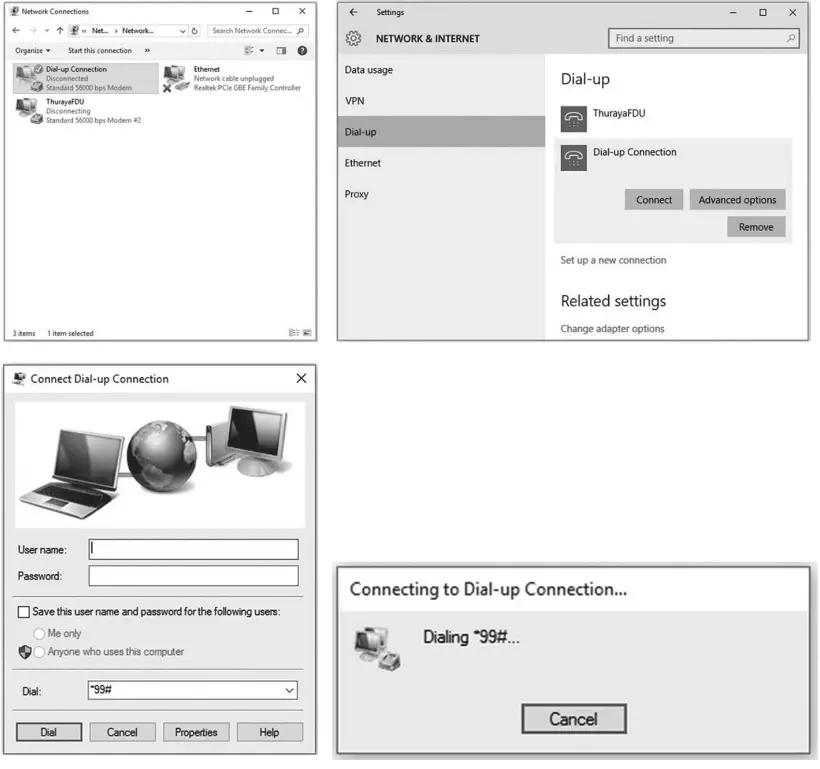Click the forward arrow in Network Connections
The image size is (820, 769).
pos(33,31)
